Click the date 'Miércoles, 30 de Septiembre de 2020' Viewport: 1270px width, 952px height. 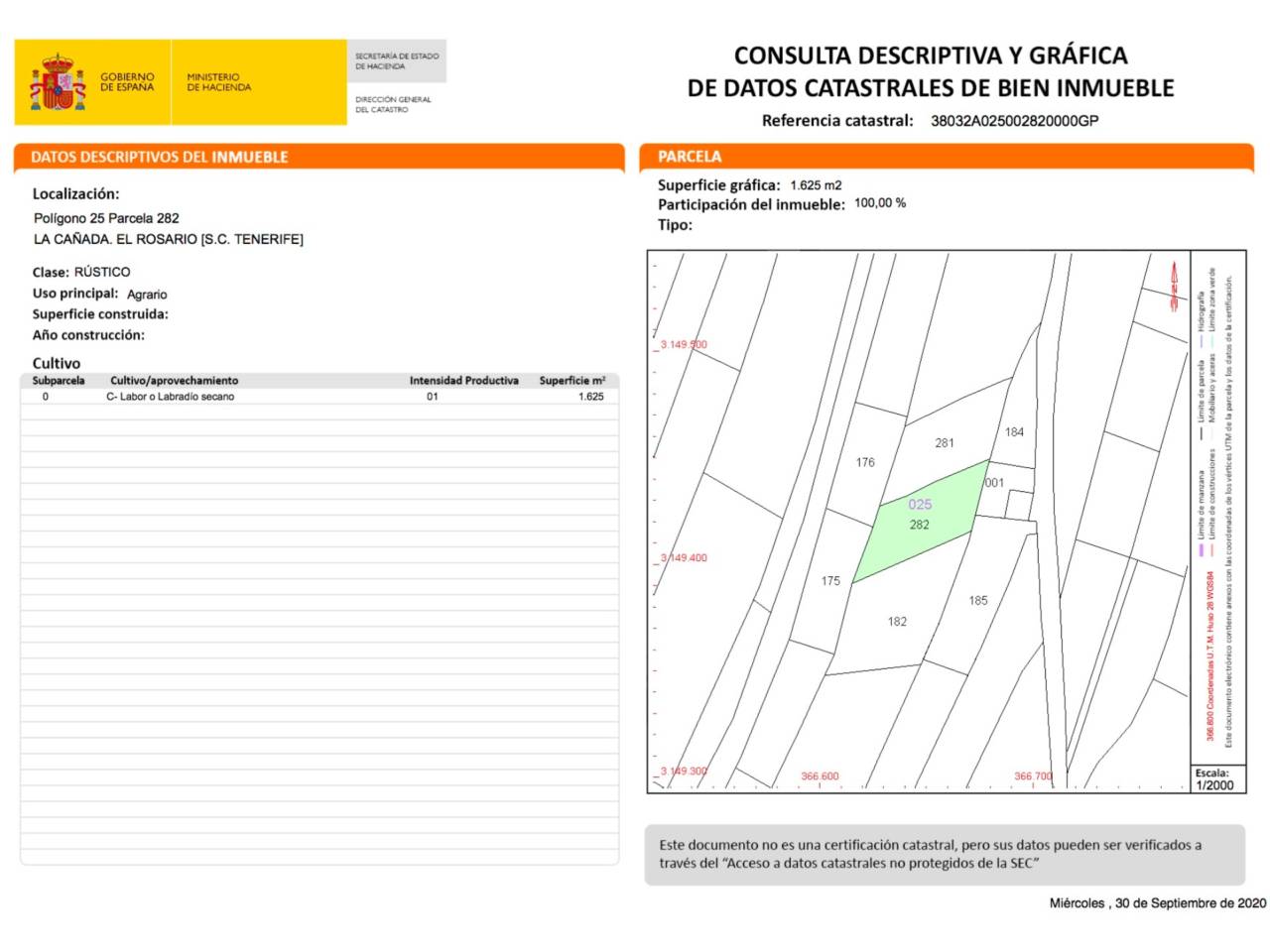coord(1158,903)
